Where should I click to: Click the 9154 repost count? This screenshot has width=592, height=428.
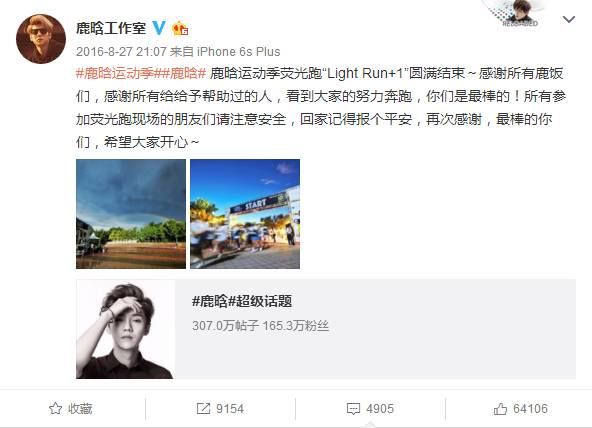pyautogui.click(x=230, y=409)
